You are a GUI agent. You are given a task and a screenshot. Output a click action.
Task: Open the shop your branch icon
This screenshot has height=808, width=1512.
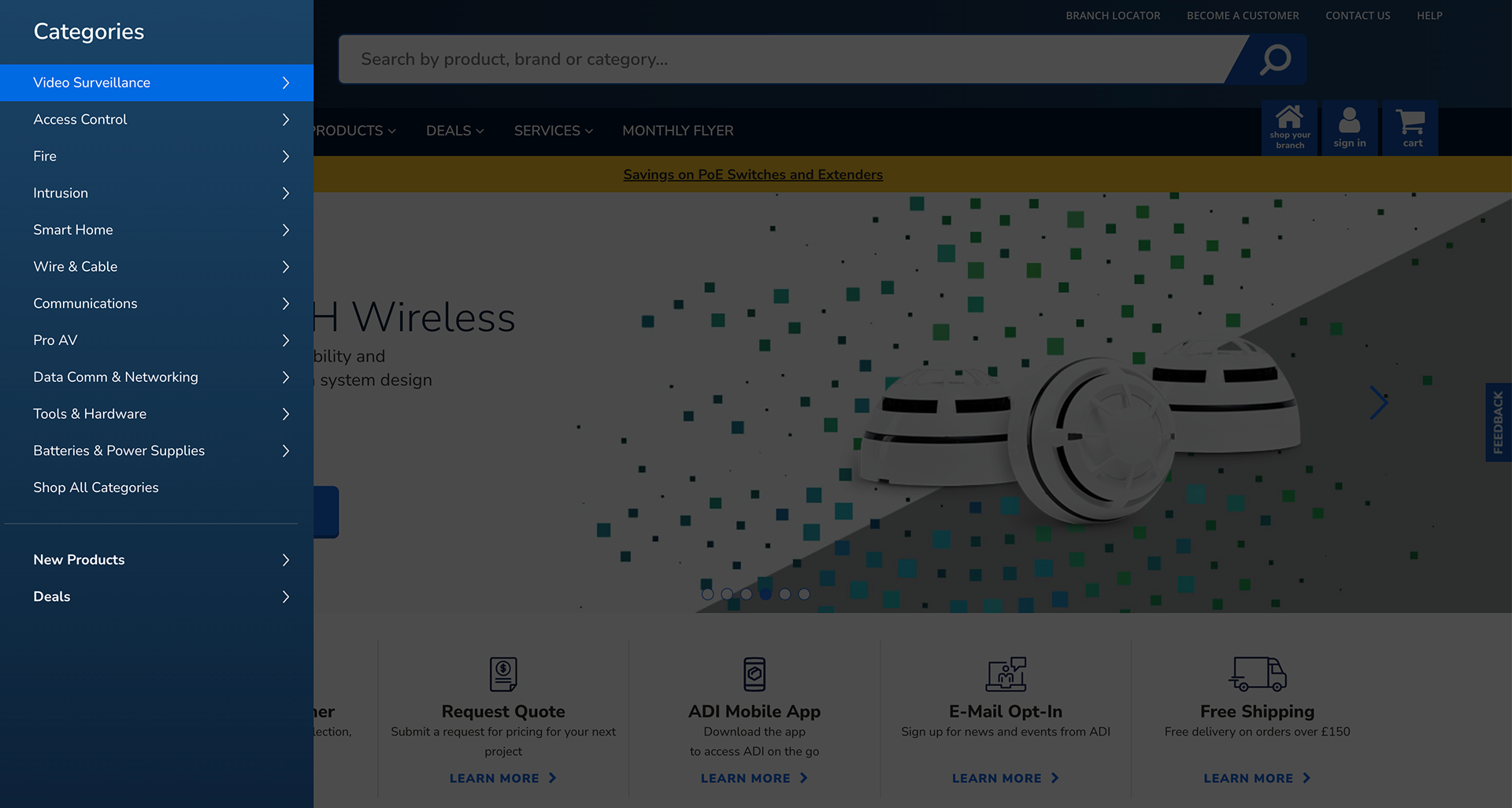(x=1290, y=128)
